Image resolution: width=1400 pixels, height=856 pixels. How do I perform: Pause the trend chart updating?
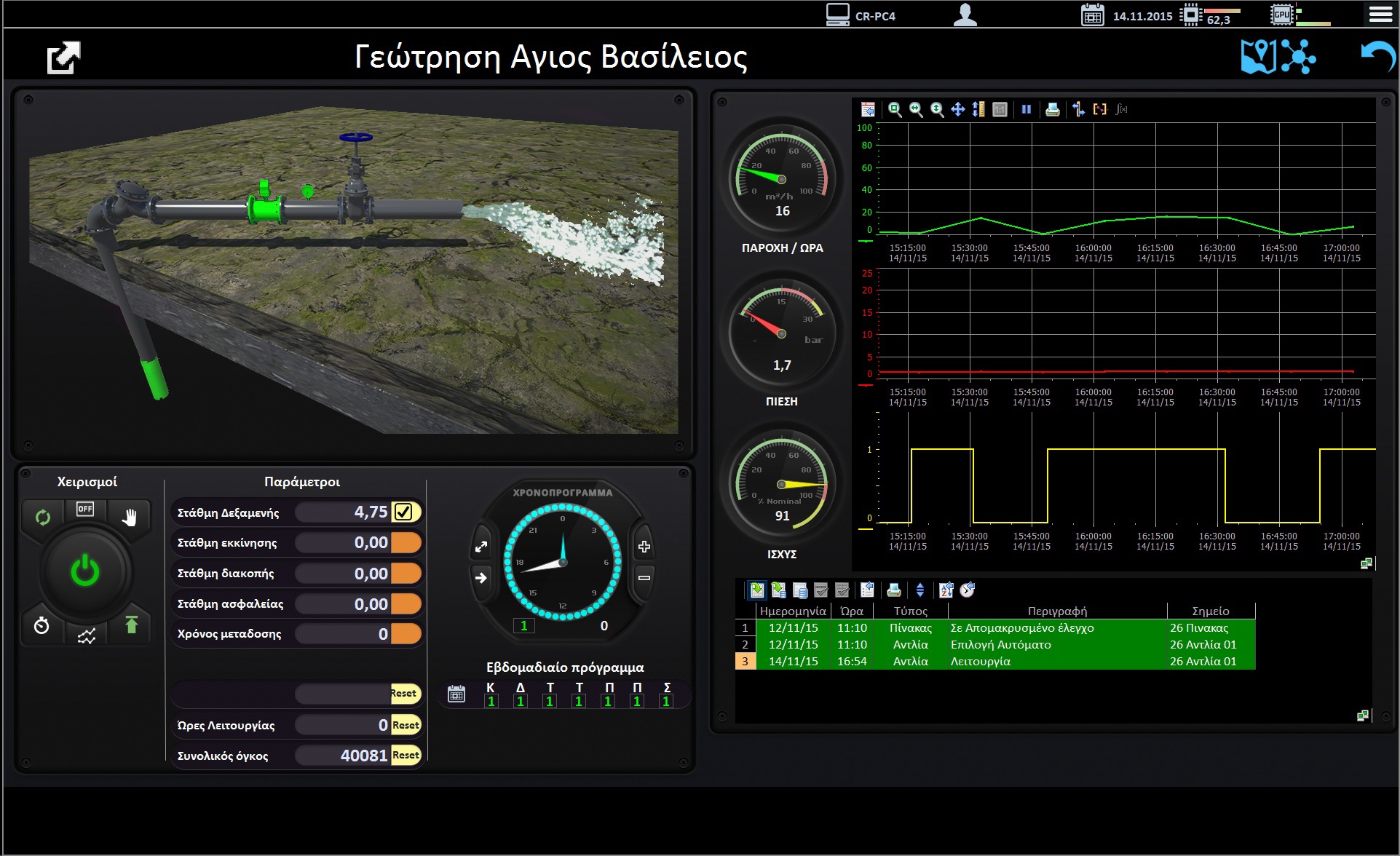(x=1026, y=109)
